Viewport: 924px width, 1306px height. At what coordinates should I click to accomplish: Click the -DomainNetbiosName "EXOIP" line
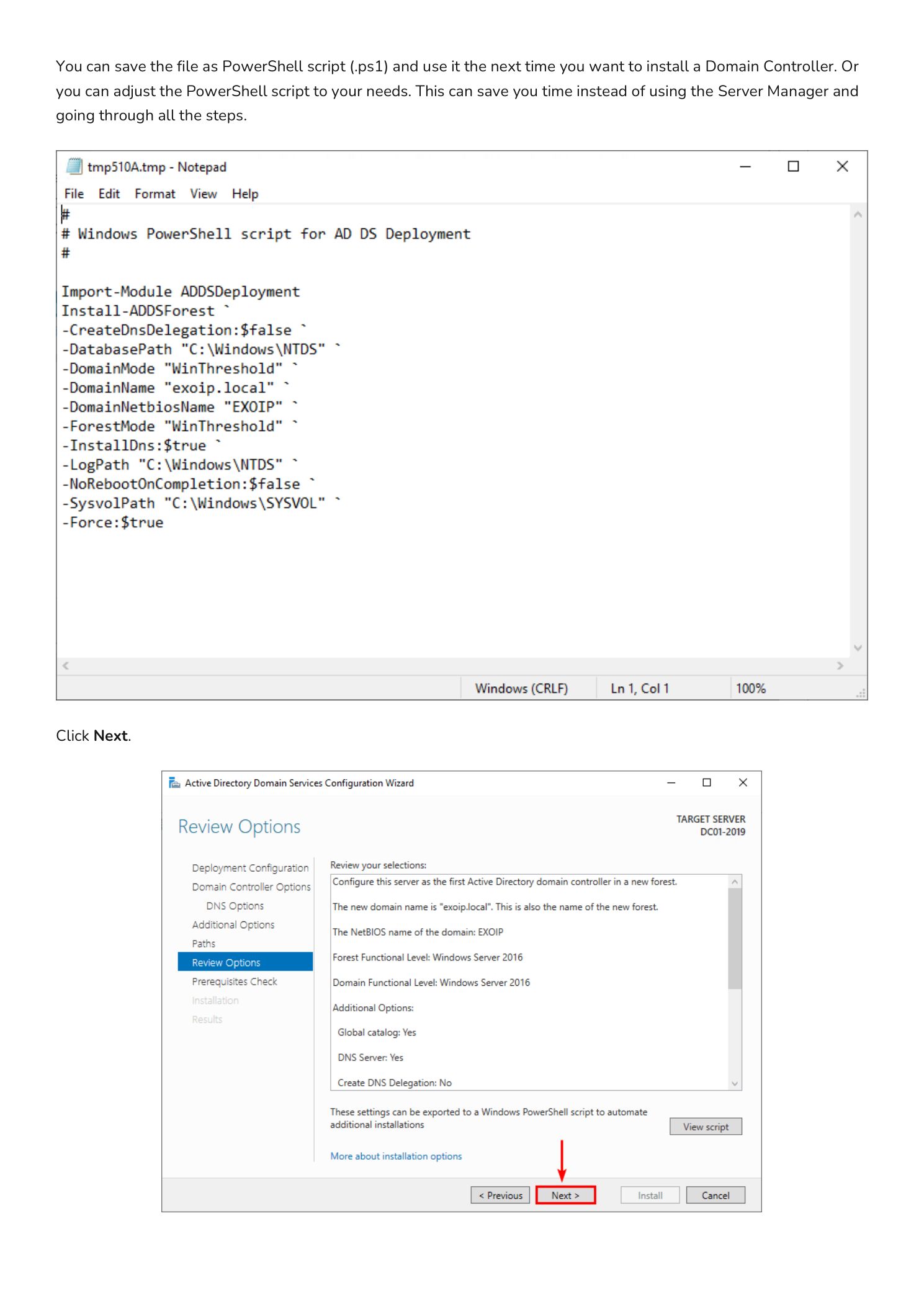[x=180, y=407]
